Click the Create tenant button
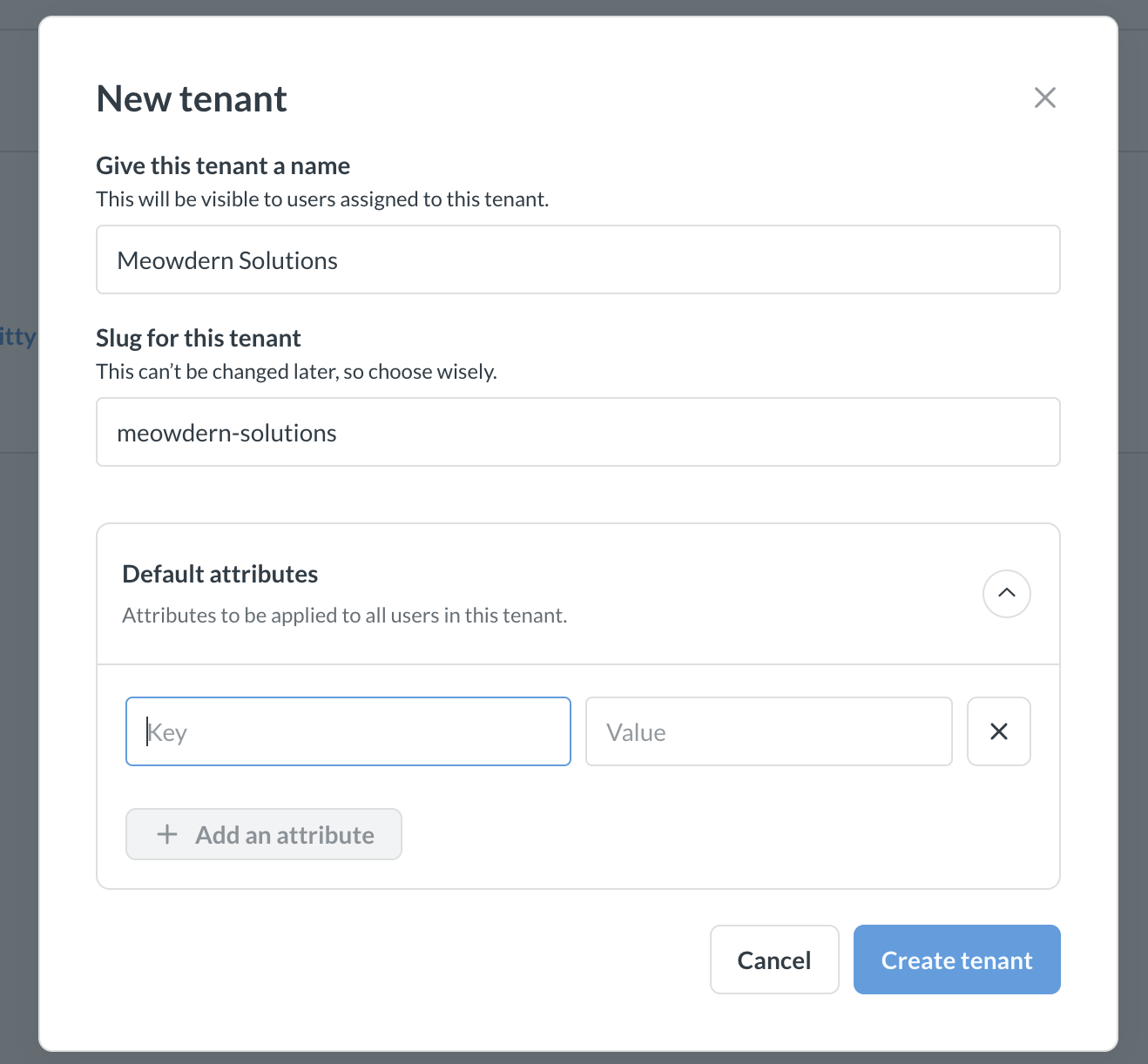 tap(956, 960)
